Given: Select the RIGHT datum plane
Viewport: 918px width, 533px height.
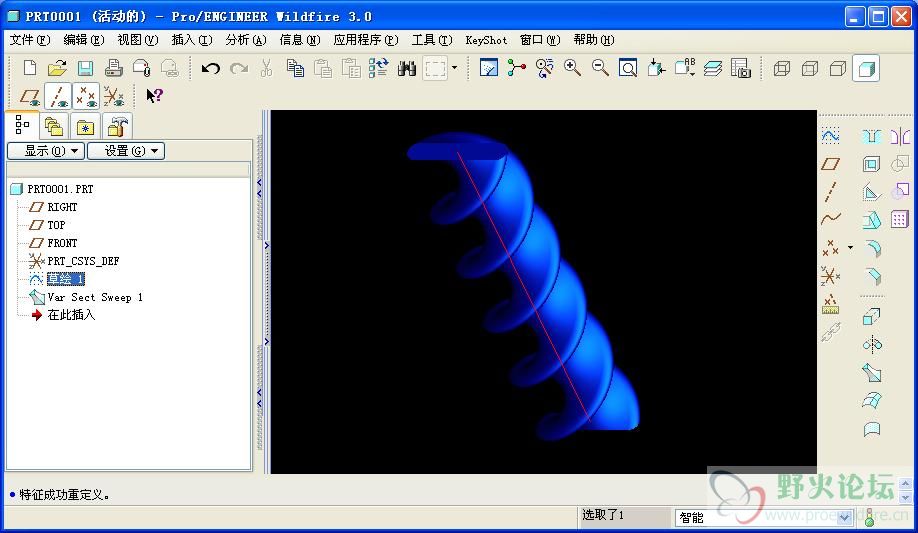Looking at the screenshot, I should 62,207.
